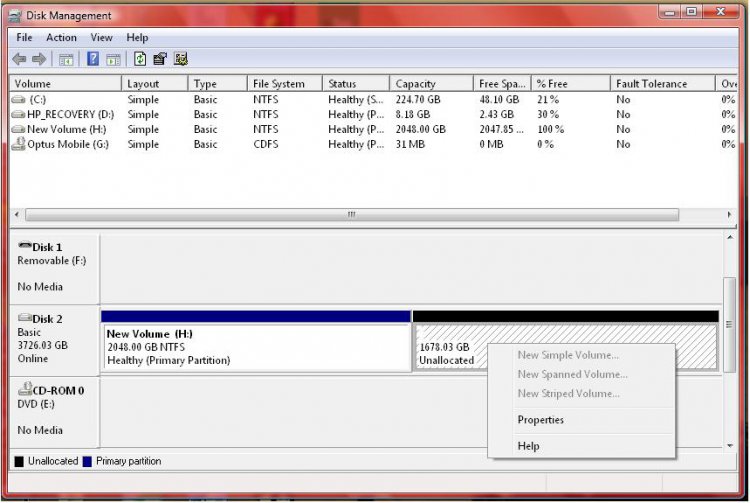Sort volumes by the Capacity column header
The width and height of the screenshot is (750, 503).
click(x=415, y=84)
